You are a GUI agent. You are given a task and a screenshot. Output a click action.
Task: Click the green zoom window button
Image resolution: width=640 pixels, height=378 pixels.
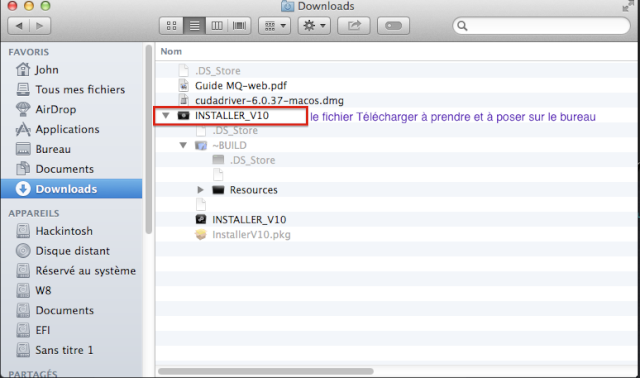45,6
